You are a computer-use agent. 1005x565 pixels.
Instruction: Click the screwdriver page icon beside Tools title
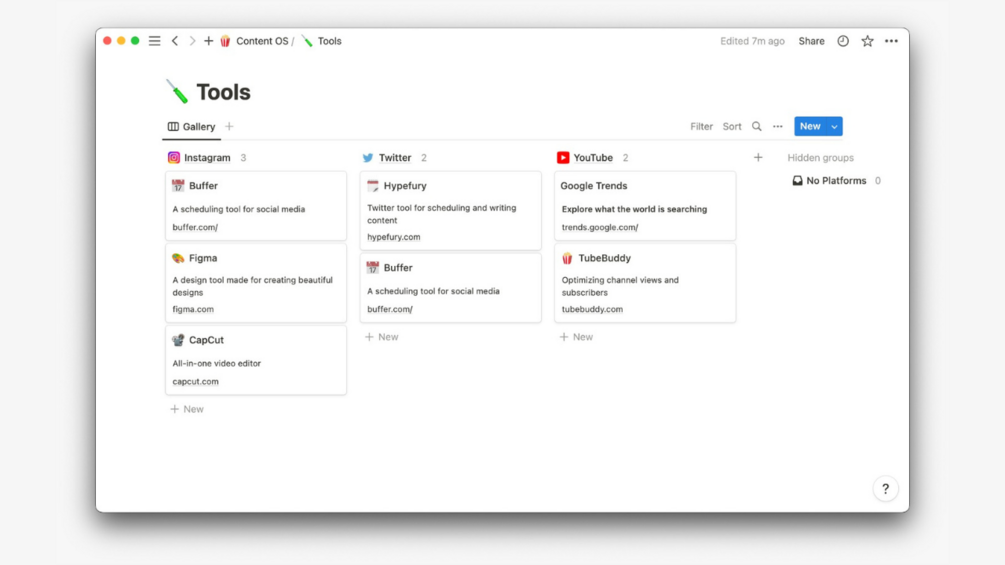click(x=177, y=92)
